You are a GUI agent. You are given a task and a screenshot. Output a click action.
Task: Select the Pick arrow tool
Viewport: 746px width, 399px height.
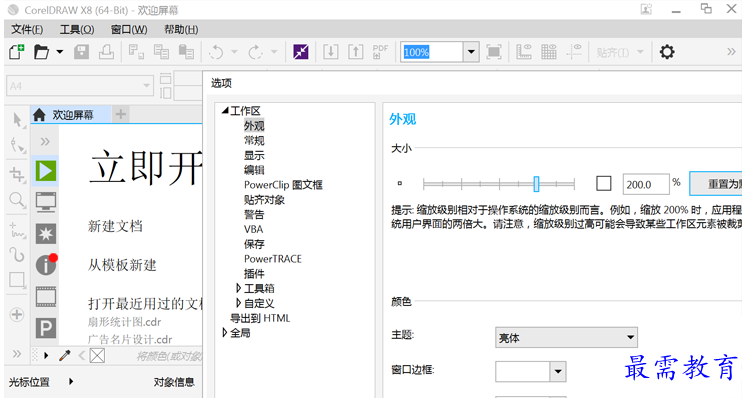[17, 120]
